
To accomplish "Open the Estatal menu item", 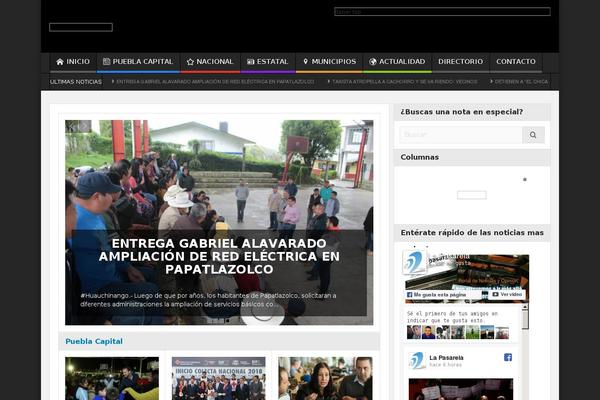I will pos(268,62).
